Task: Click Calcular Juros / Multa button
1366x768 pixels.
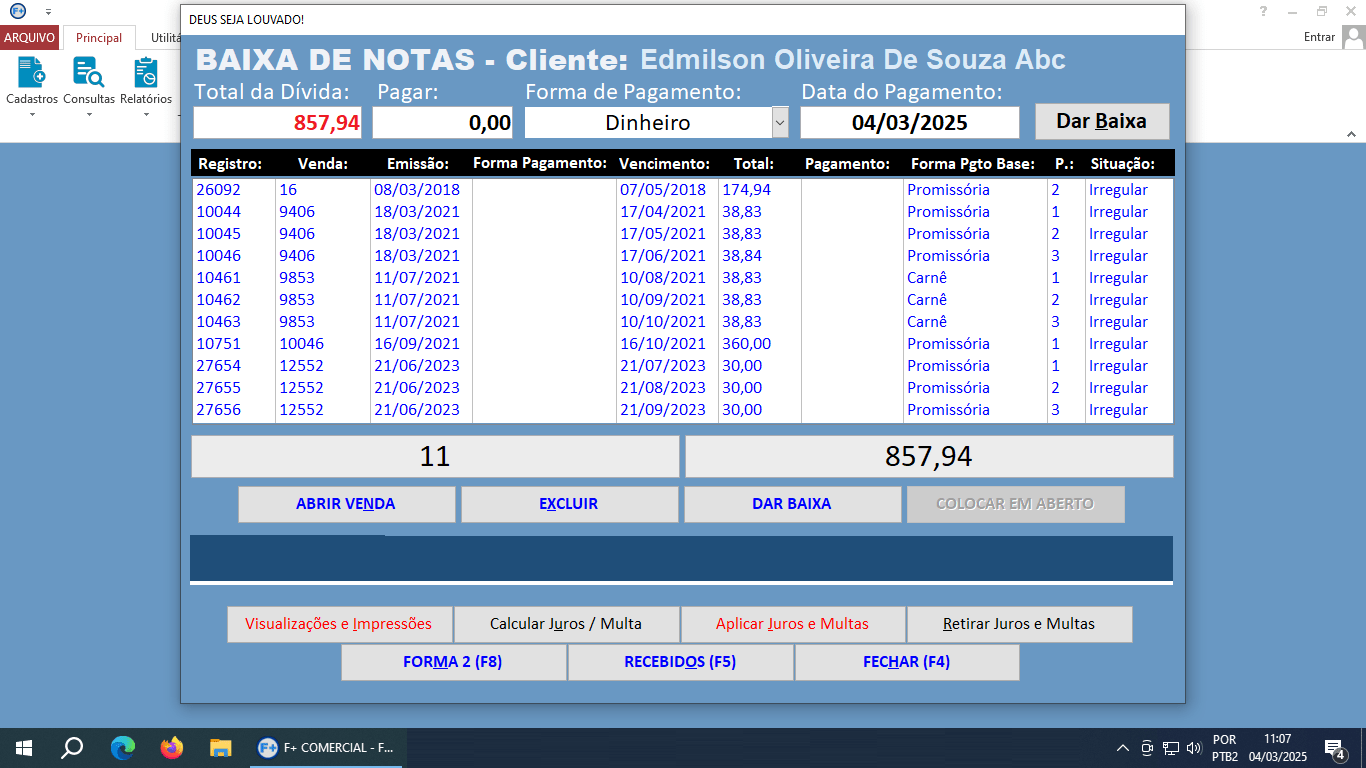Action: point(566,624)
